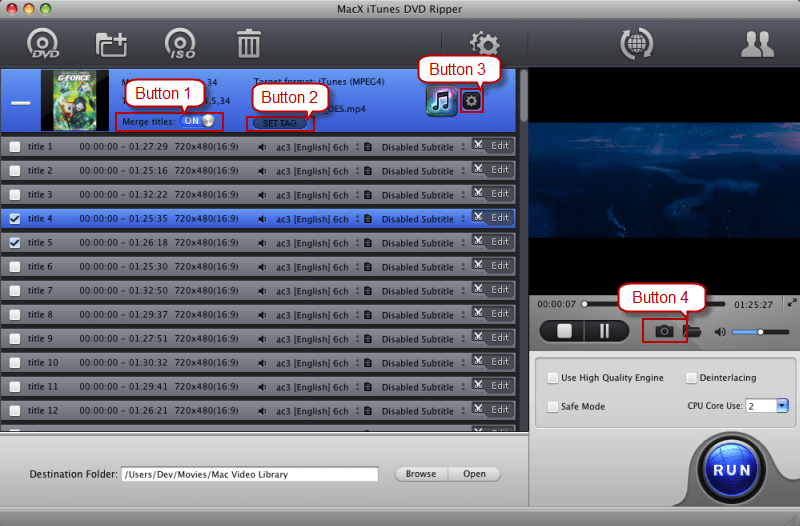Open the subtitle selector for title 11

click(423, 387)
